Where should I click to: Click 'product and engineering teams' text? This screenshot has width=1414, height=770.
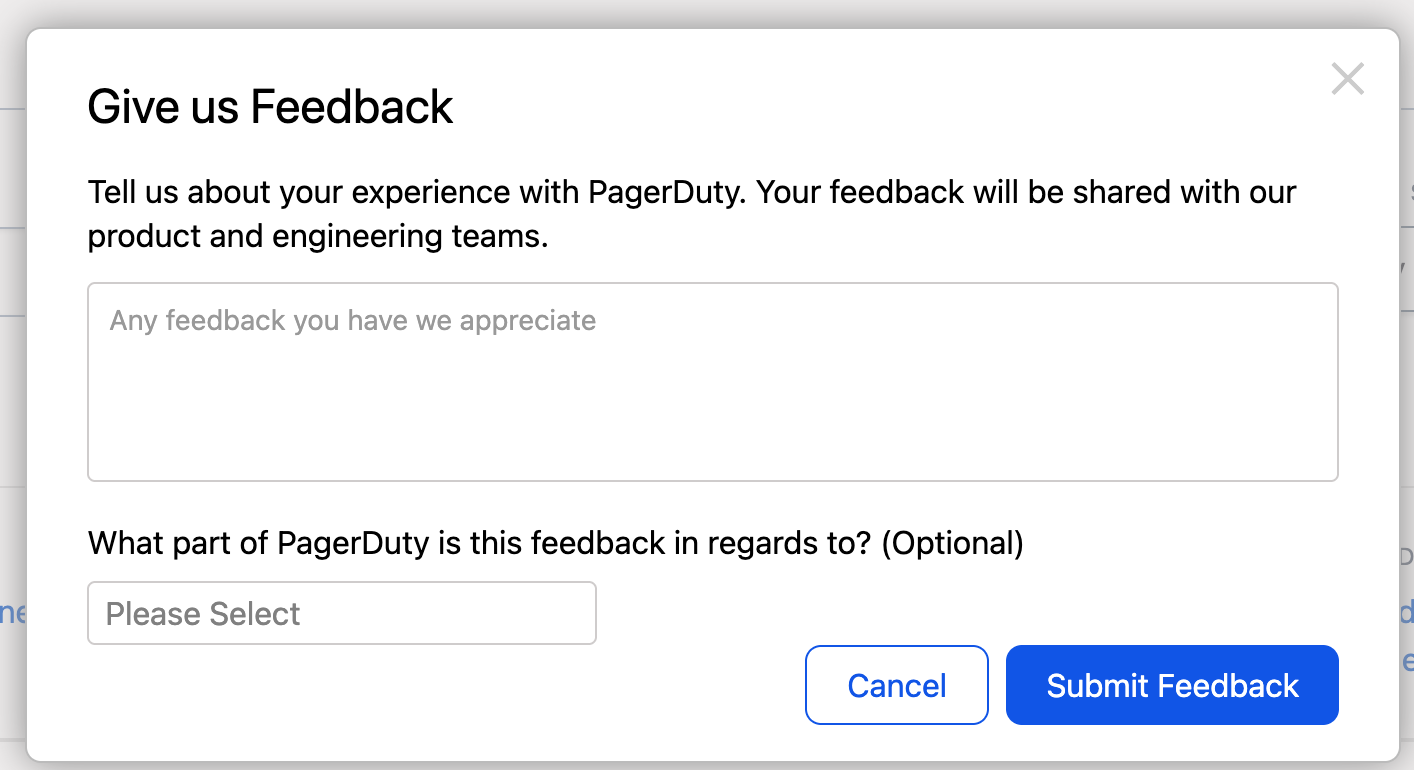(x=318, y=238)
